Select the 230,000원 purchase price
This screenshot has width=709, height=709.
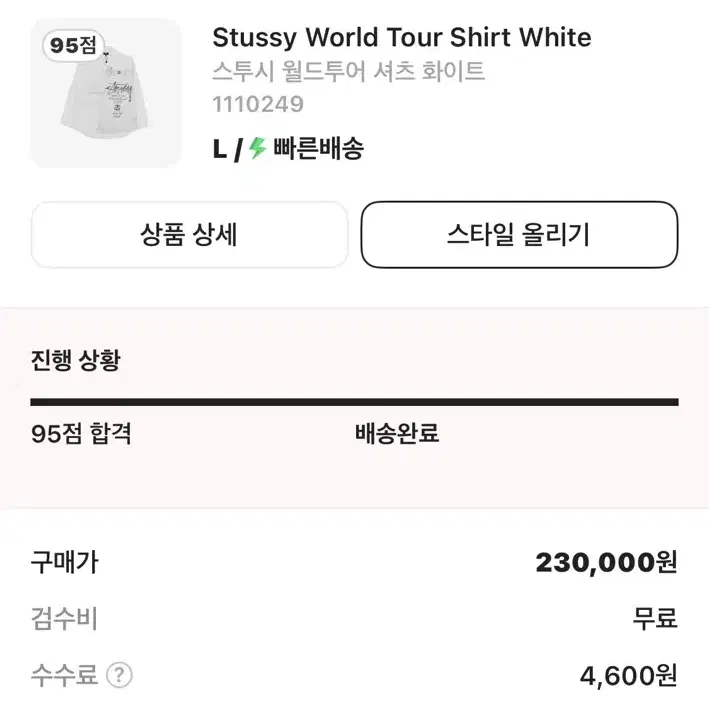(606, 562)
